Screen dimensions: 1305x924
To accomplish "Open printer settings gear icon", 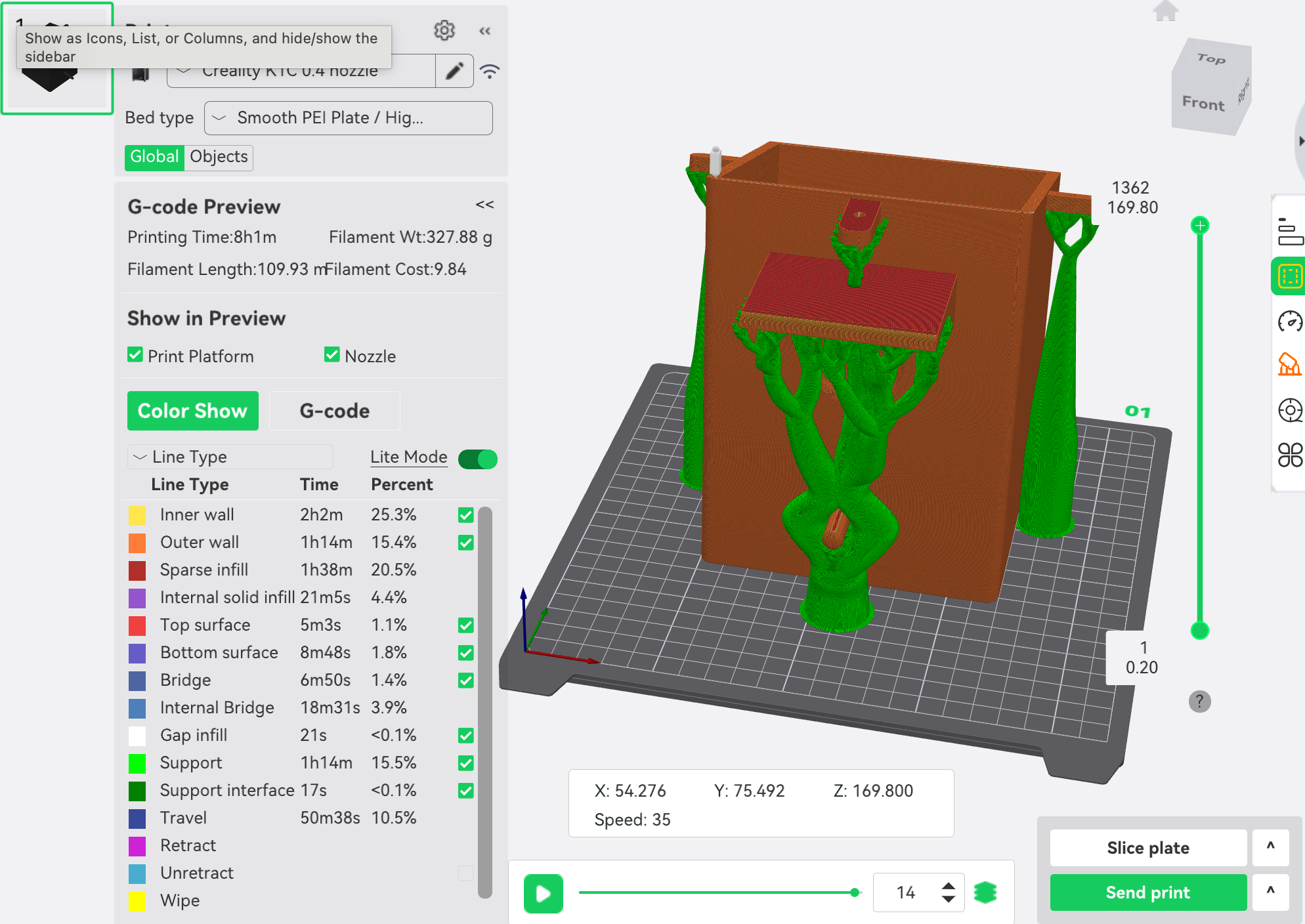I will pos(444,30).
